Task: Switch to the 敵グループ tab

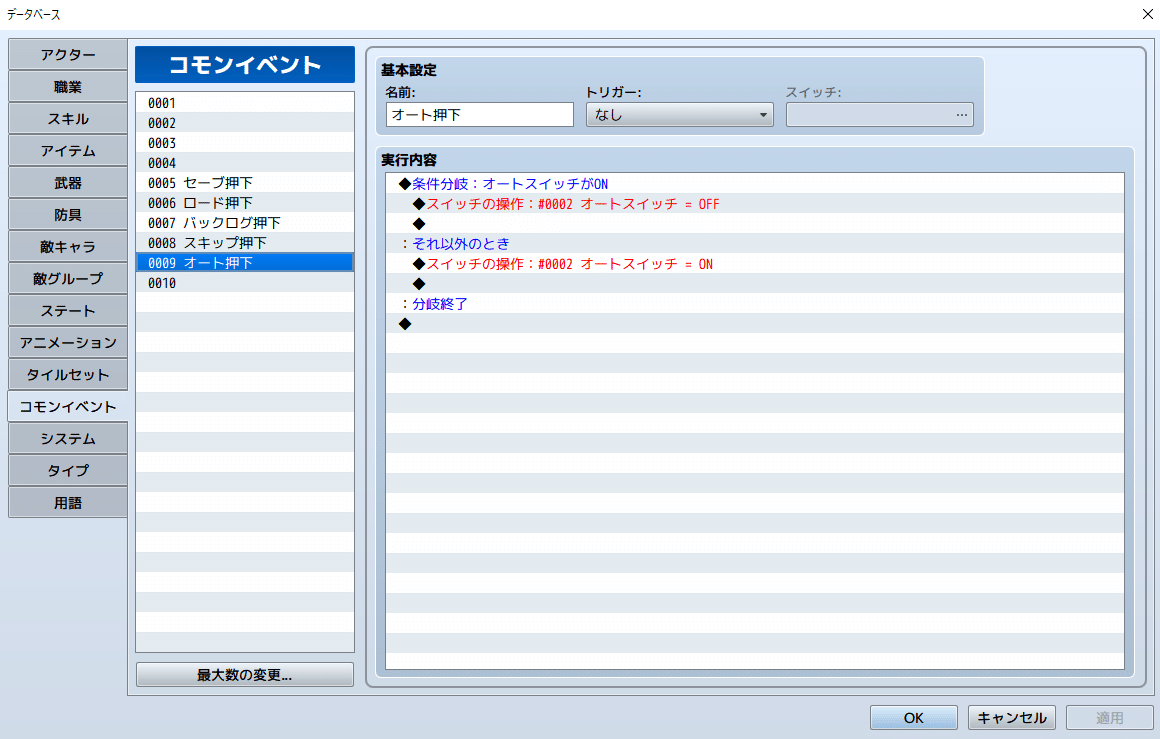Action: (67, 278)
